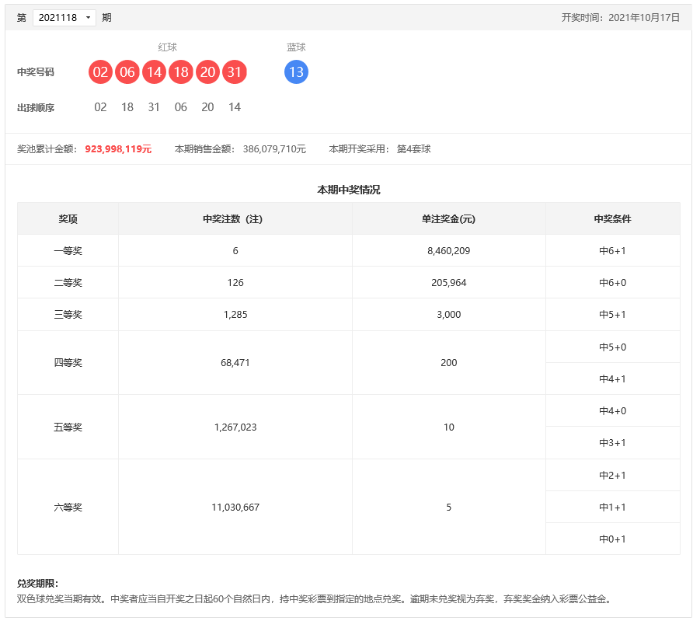Image resolution: width=700 pixels, height=621 pixels.
Task: Click sales amount 386,079,710元
Action: click(x=274, y=149)
